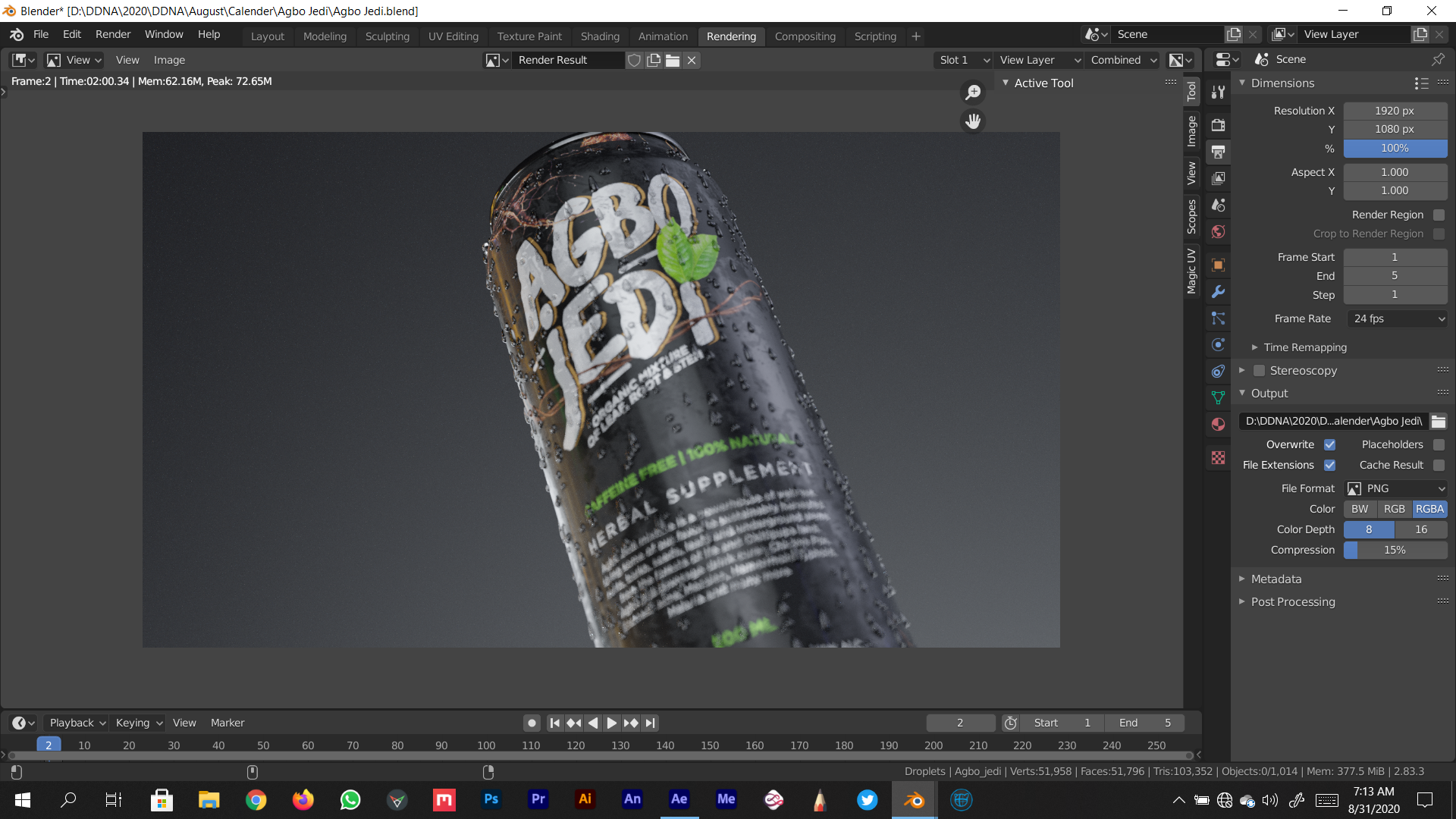Open the Render menu in the top bar

point(113,34)
